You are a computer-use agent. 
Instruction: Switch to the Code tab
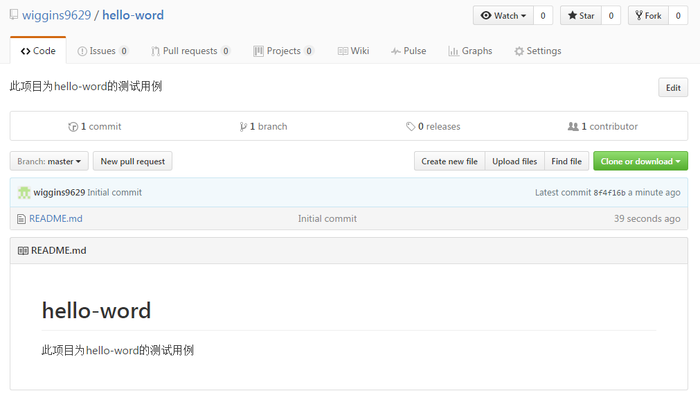pyautogui.click(x=38, y=51)
